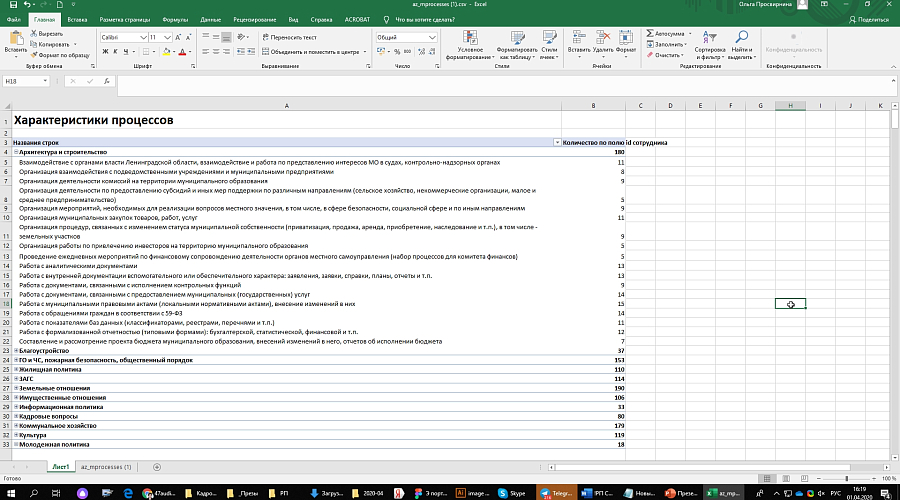
Task: Click the Save icon in quick access toolbar
Action: click(13, 5)
